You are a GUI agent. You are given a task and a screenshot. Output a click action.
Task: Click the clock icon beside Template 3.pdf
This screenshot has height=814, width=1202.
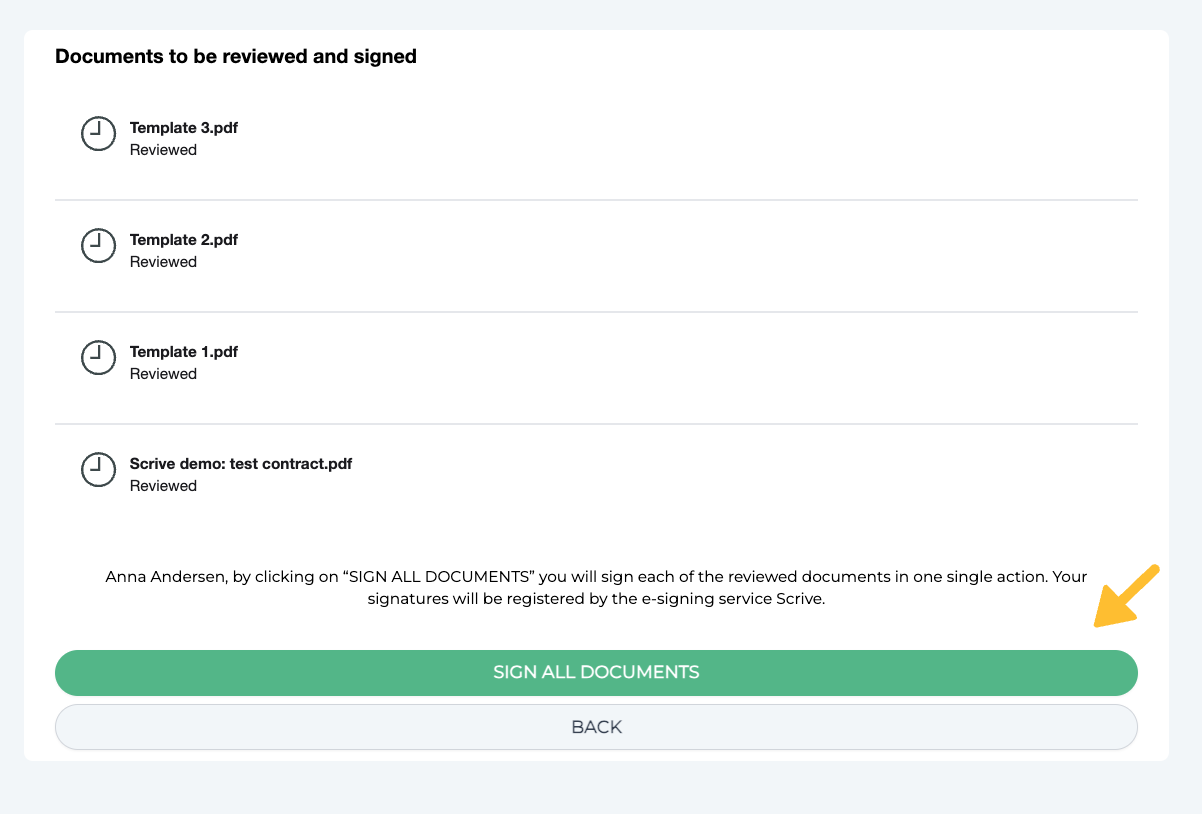pyautogui.click(x=98, y=133)
